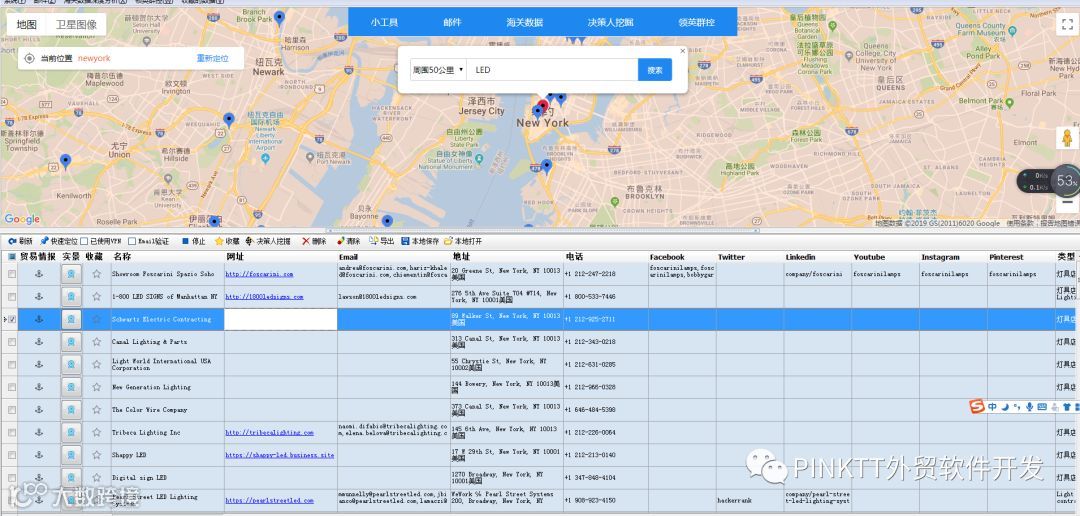Screen dimensions: 1080x516
Task: Click the 搜索 search button
Action: pyautogui.click(x=655, y=70)
